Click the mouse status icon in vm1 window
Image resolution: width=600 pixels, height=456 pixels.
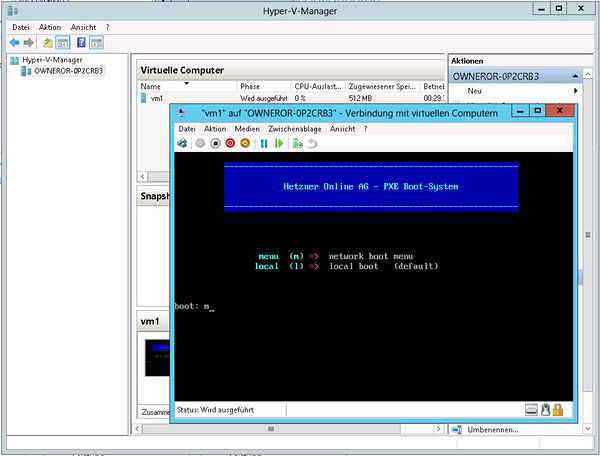click(x=546, y=410)
